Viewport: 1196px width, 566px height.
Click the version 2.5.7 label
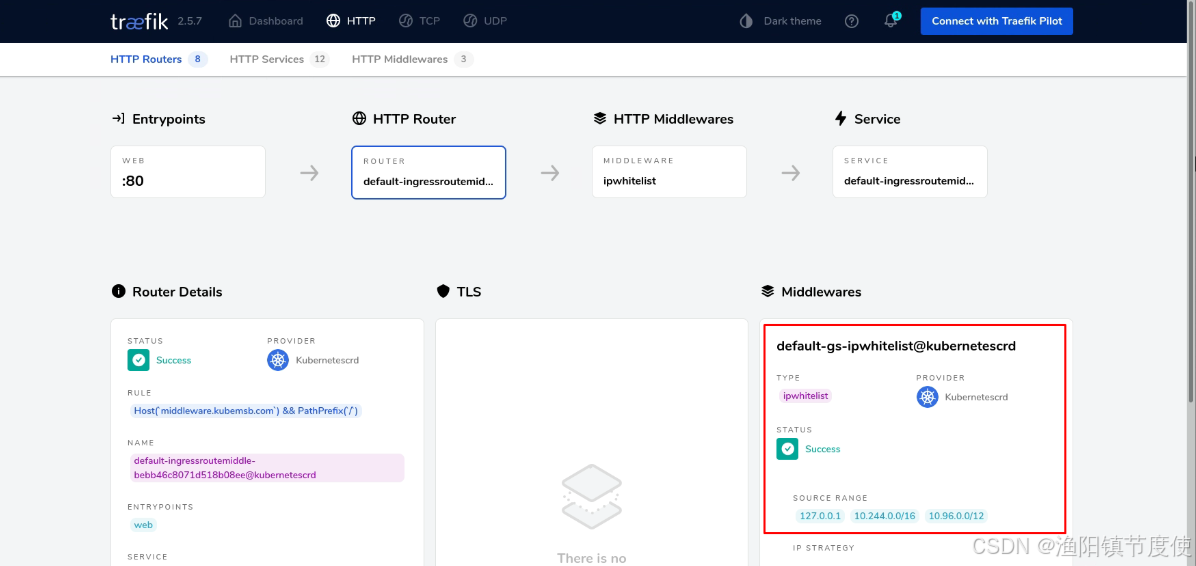tap(190, 21)
